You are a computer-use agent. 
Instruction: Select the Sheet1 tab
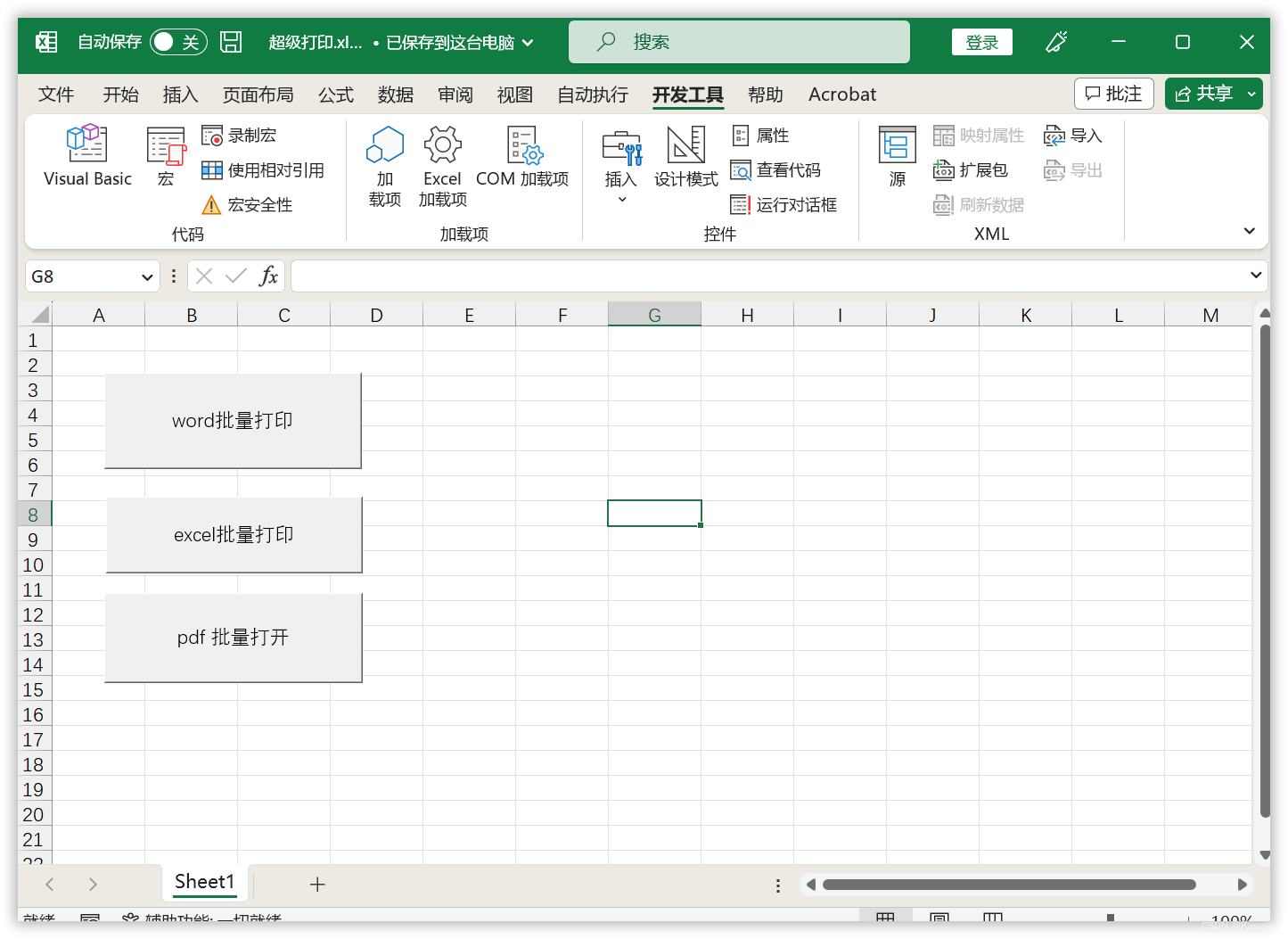(x=204, y=882)
